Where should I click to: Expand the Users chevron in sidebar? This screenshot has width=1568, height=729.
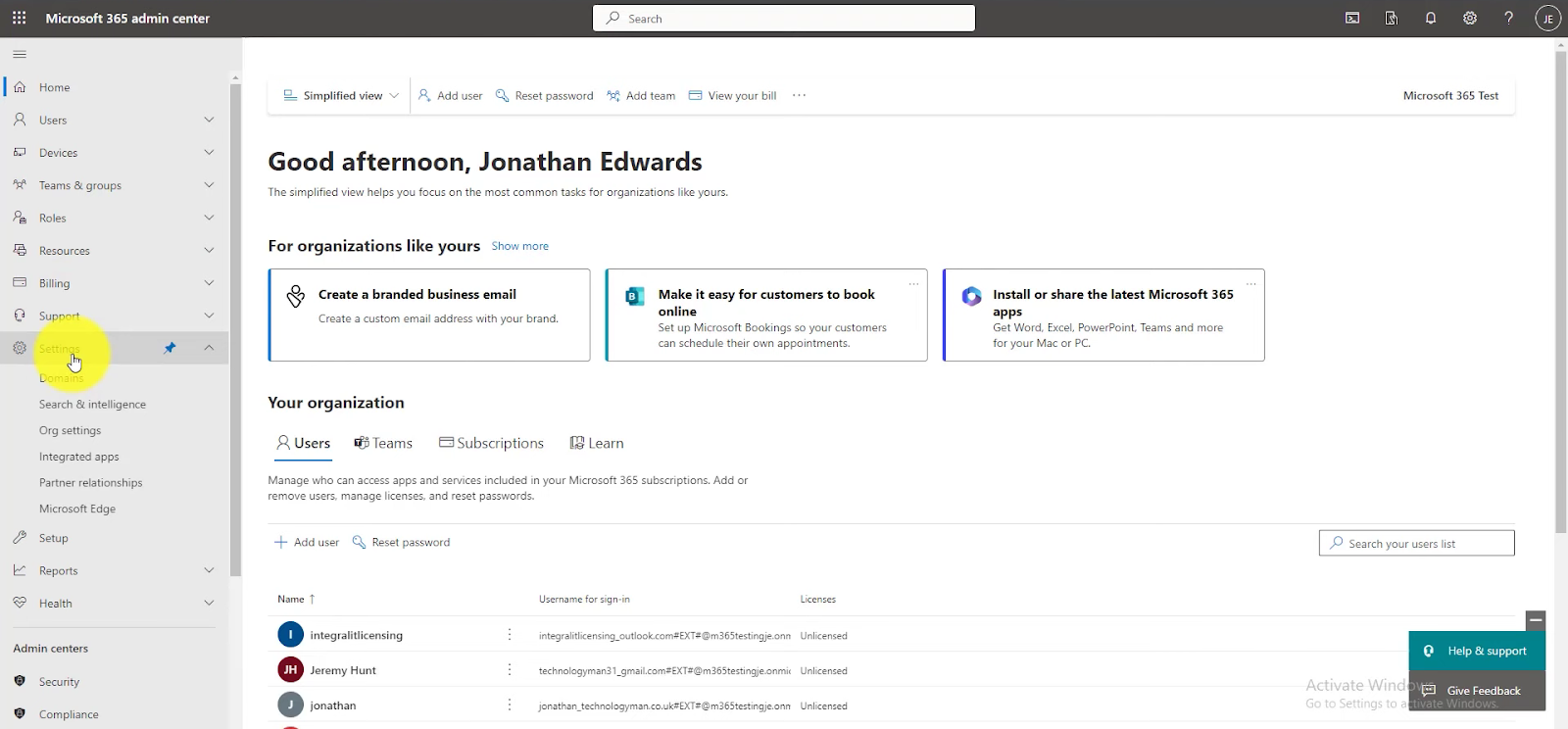click(209, 120)
